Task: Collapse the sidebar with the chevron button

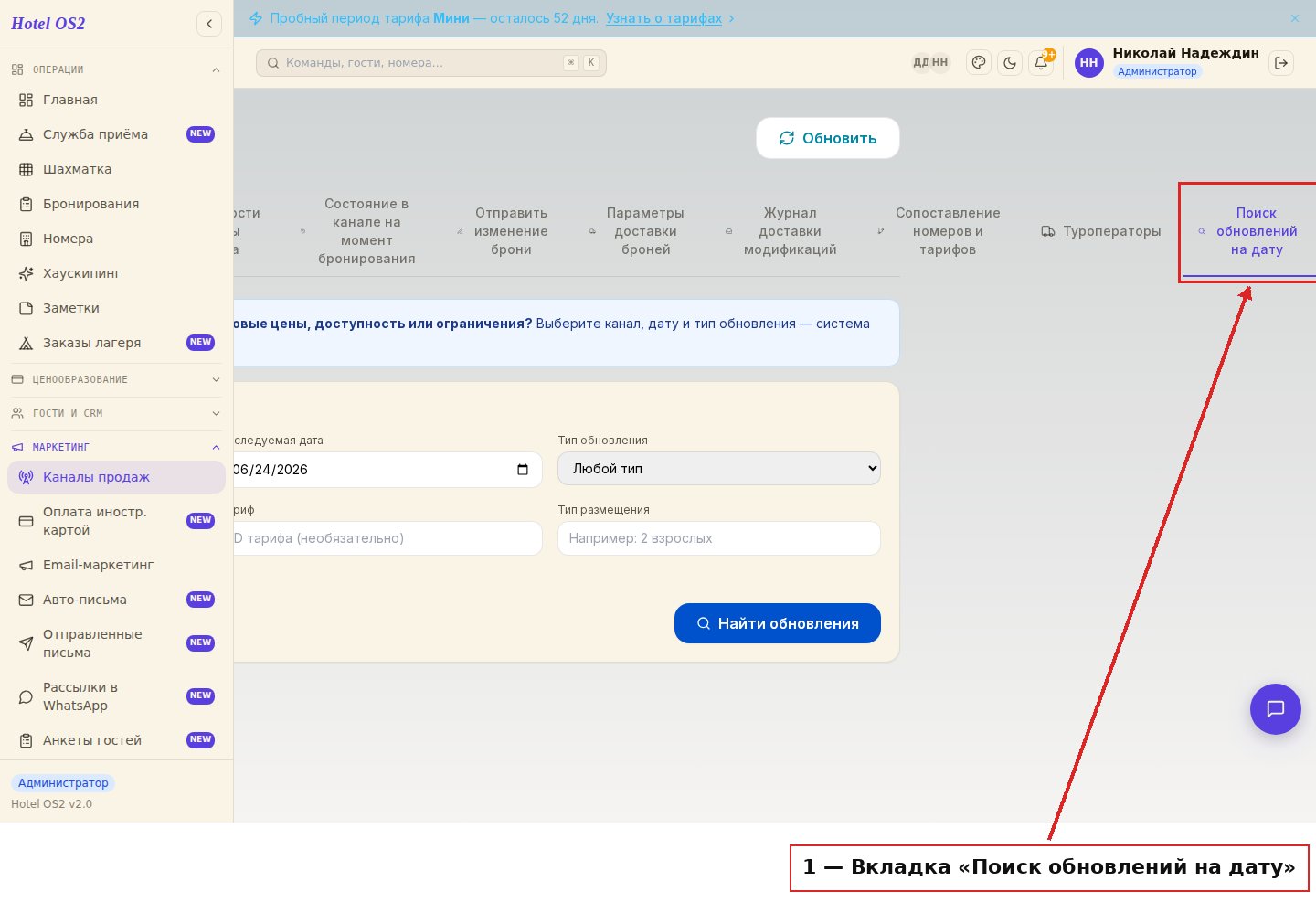Action: 209,24
